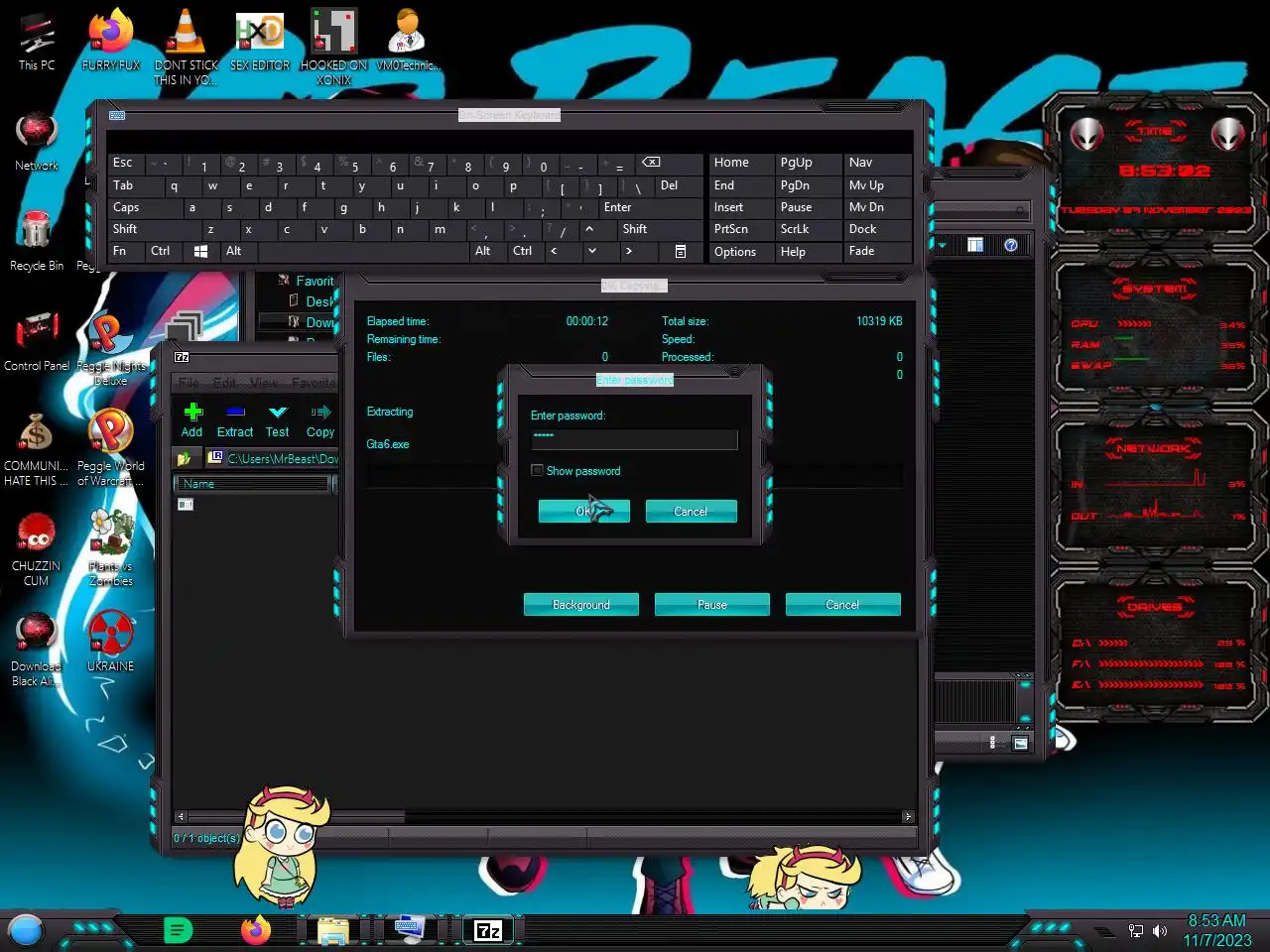
Task: Toggle the left Ctrl key on On-Screen Keyboard
Action: click(x=160, y=251)
